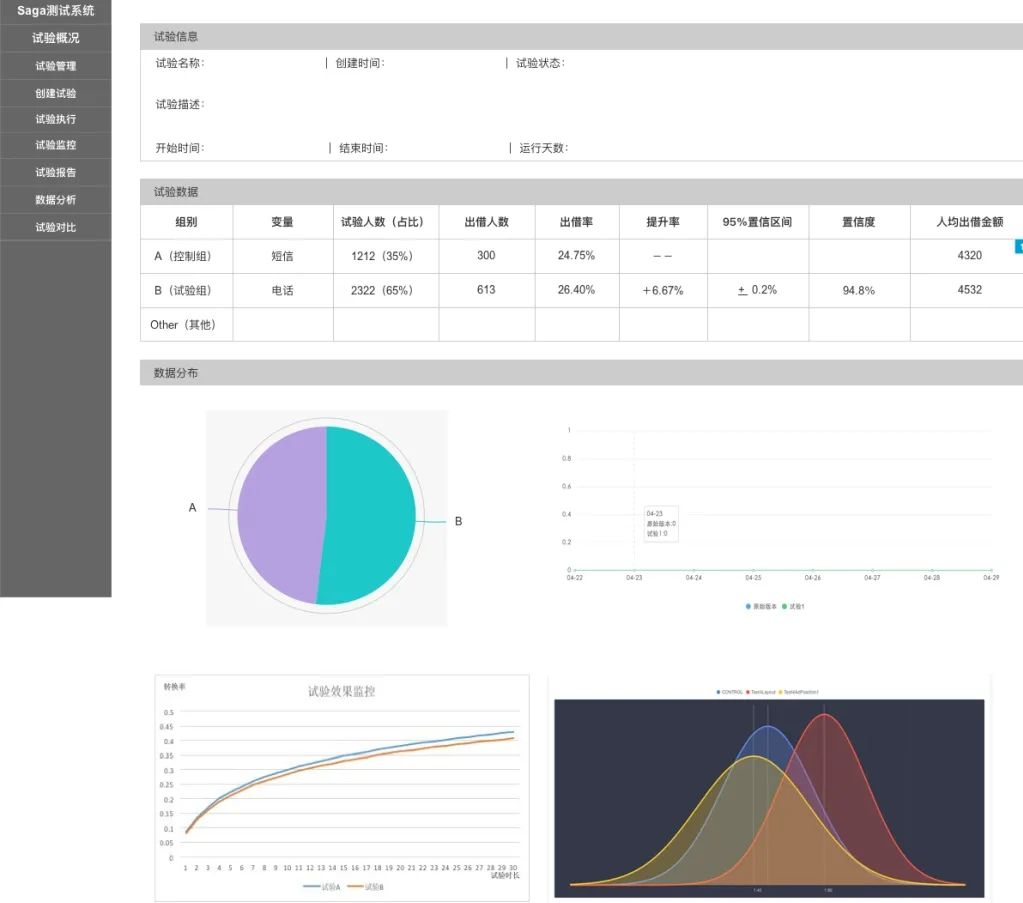Viewport: 1023px width, 903px height.
Task: Toggle CONTROL legend item above distribution chart
Action: tap(729, 692)
